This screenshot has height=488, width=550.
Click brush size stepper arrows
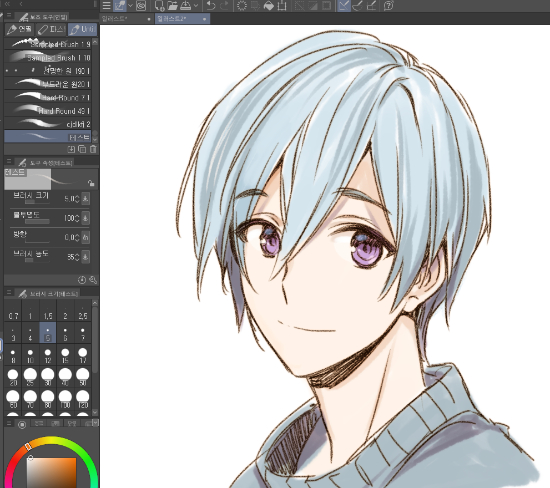tap(78, 199)
